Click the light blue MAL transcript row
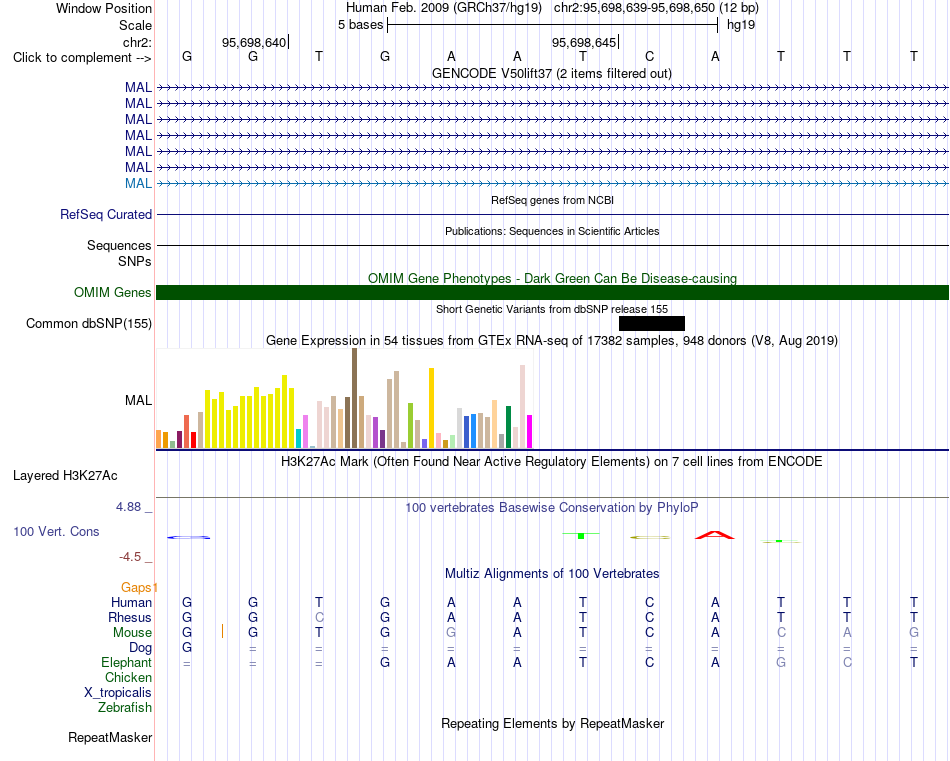Screen dimensions: 950x761 pos(553,183)
